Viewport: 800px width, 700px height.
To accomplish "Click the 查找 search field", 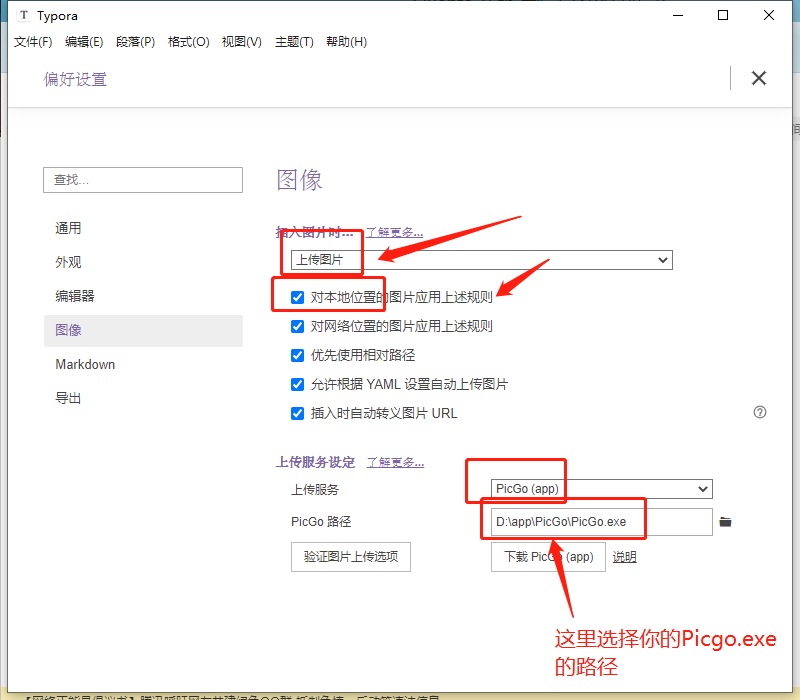I will point(143,180).
